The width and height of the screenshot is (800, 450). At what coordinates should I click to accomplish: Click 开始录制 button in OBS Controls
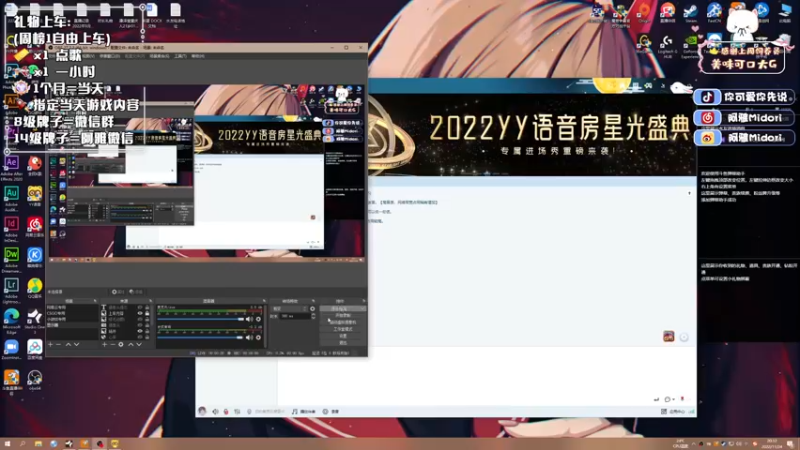tap(343, 315)
